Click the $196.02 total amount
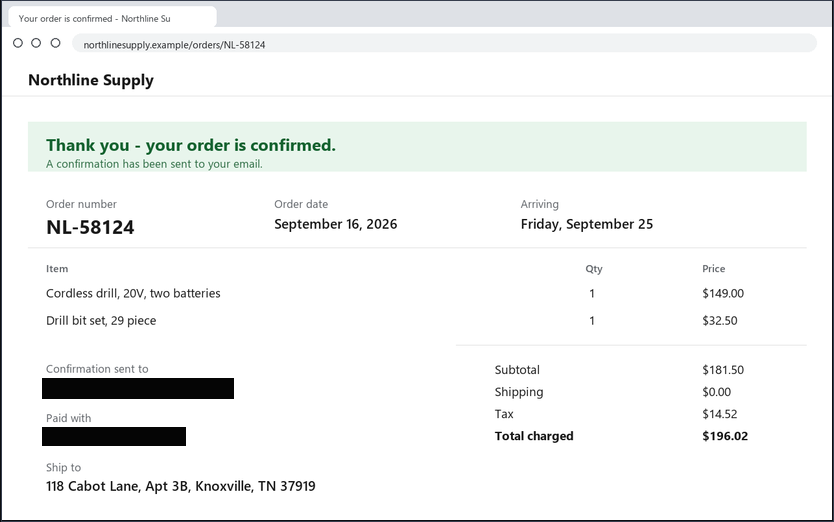Image resolution: width=834 pixels, height=522 pixels. click(x=725, y=436)
